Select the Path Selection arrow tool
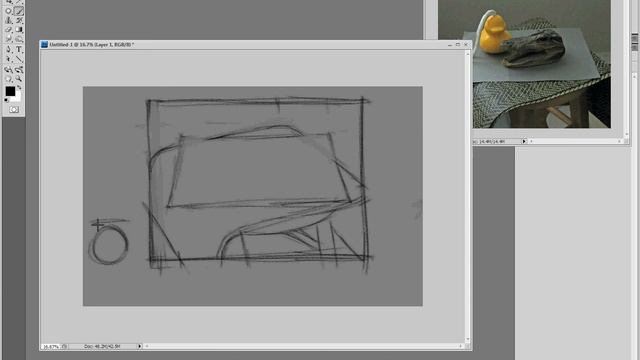The image size is (640, 360). pyautogui.click(x=8, y=59)
